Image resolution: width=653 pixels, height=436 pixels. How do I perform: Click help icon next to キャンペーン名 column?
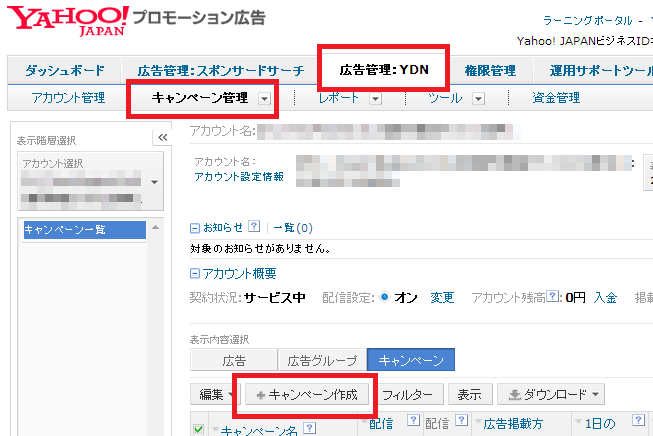click(309, 428)
